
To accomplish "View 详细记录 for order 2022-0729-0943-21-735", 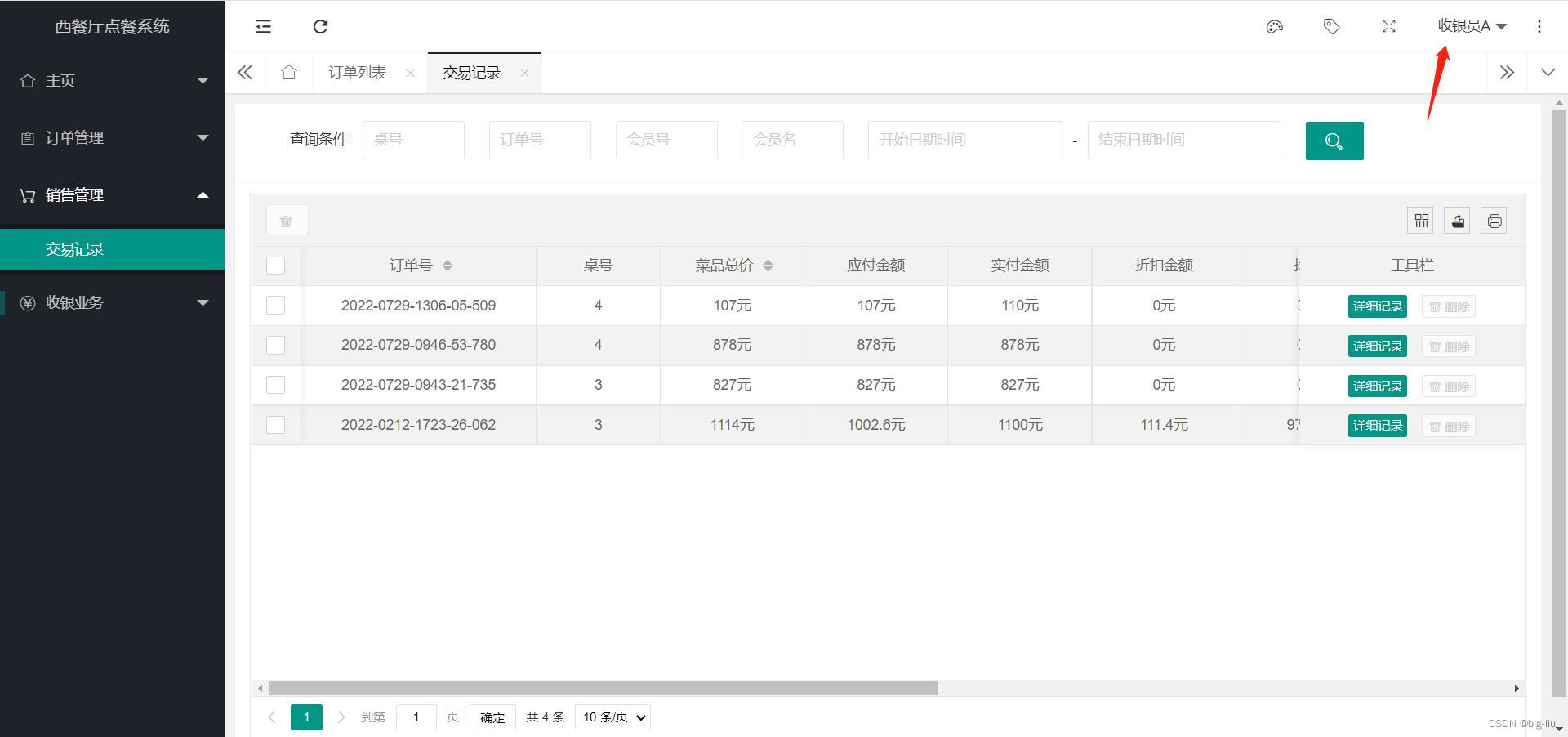I will pos(1377,386).
